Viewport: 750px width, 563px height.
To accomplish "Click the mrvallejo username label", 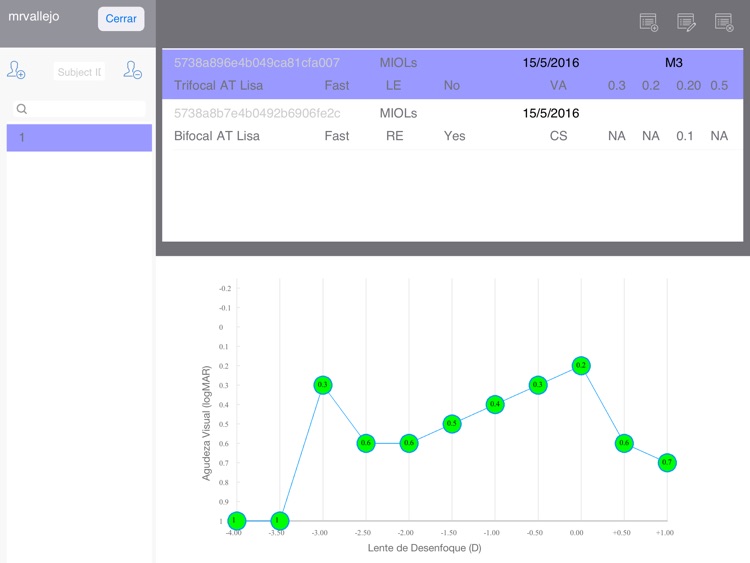I will [x=33, y=17].
